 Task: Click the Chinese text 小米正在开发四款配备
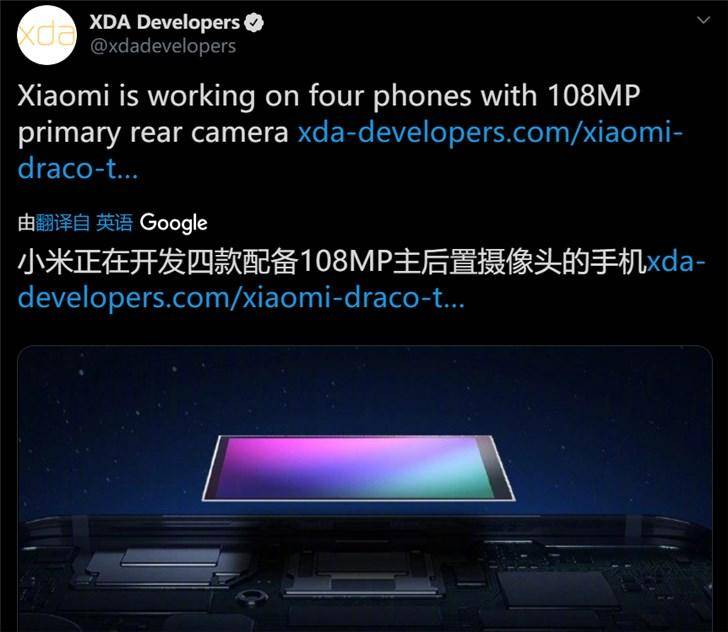pyautogui.click(x=157, y=262)
